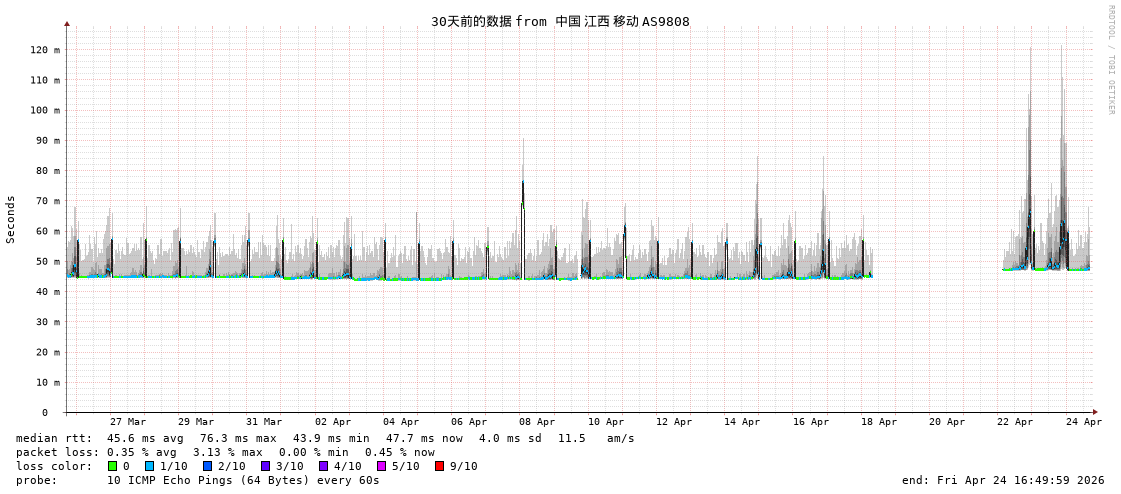The height and width of the screenshot is (494, 1121).
Task: Click the 20 Apr date in the data gap
Action: pyautogui.click(x=947, y=422)
